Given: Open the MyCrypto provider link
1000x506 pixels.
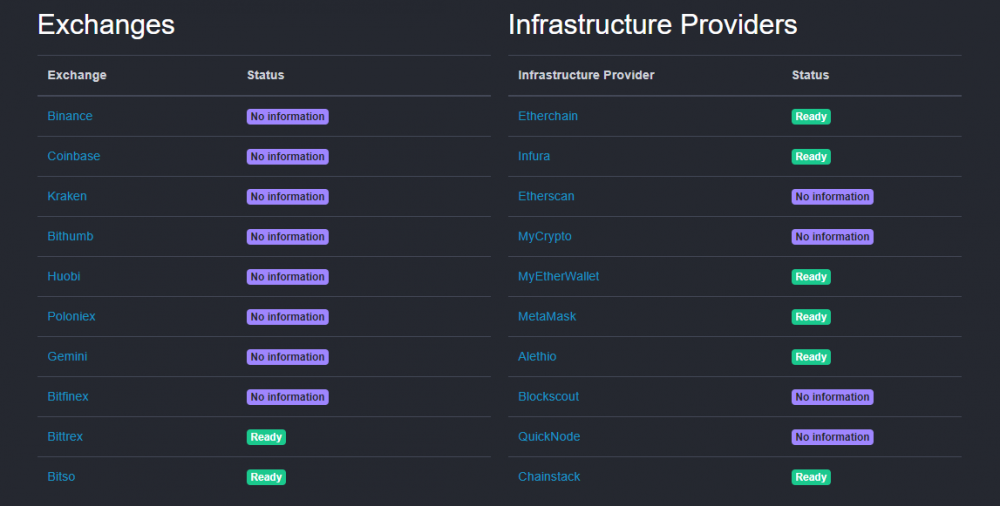Looking at the screenshot, I should click(x=545, y=236).
